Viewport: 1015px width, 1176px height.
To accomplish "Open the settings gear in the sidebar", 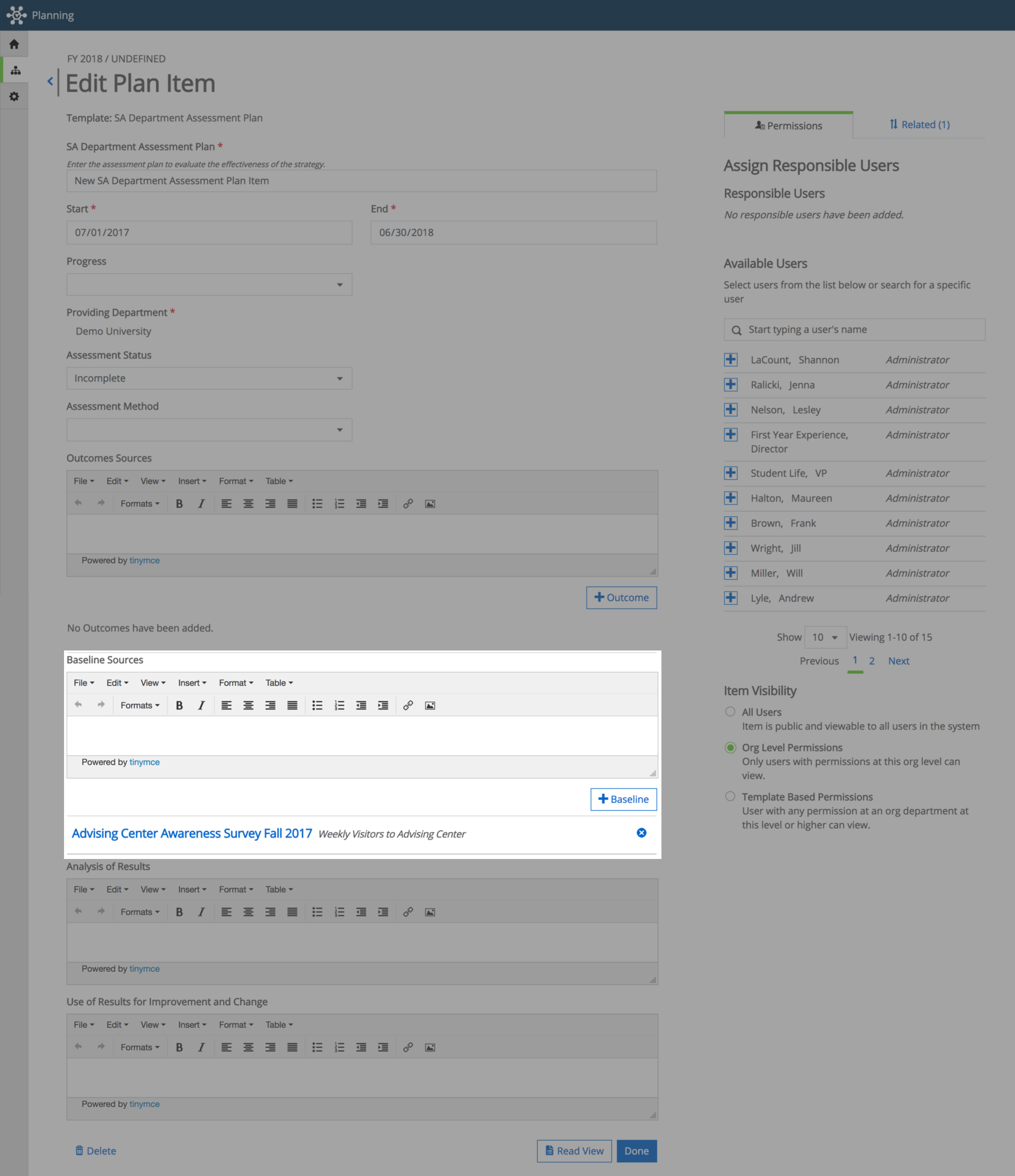I will (x=14, y=97).
